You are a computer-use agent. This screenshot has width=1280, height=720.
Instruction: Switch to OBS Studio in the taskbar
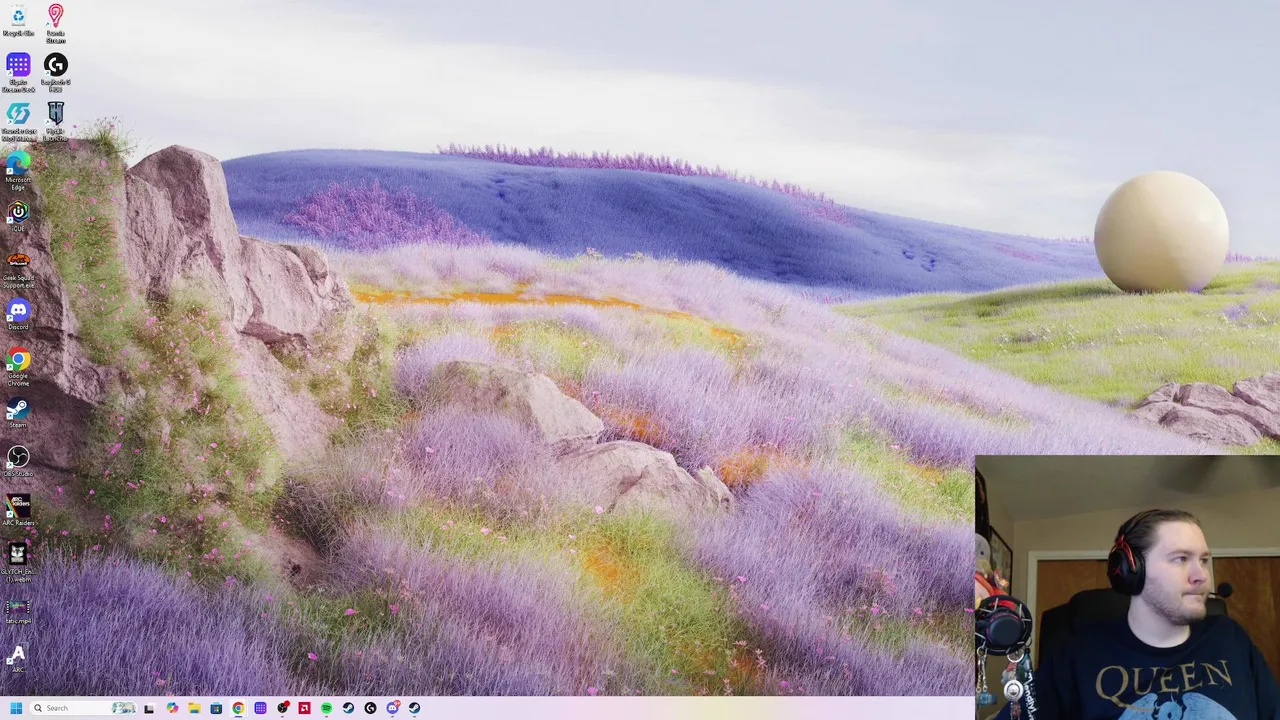click(283, 708)
